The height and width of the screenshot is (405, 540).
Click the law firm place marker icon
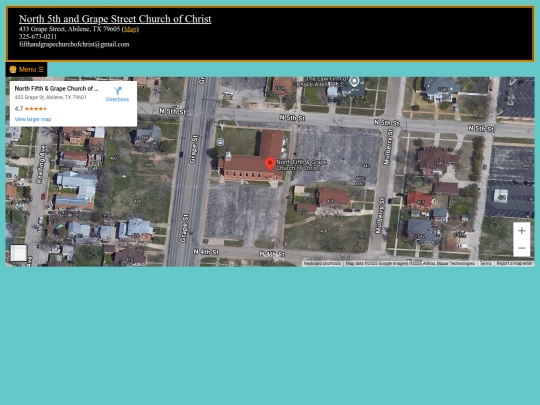pos(354,82)
